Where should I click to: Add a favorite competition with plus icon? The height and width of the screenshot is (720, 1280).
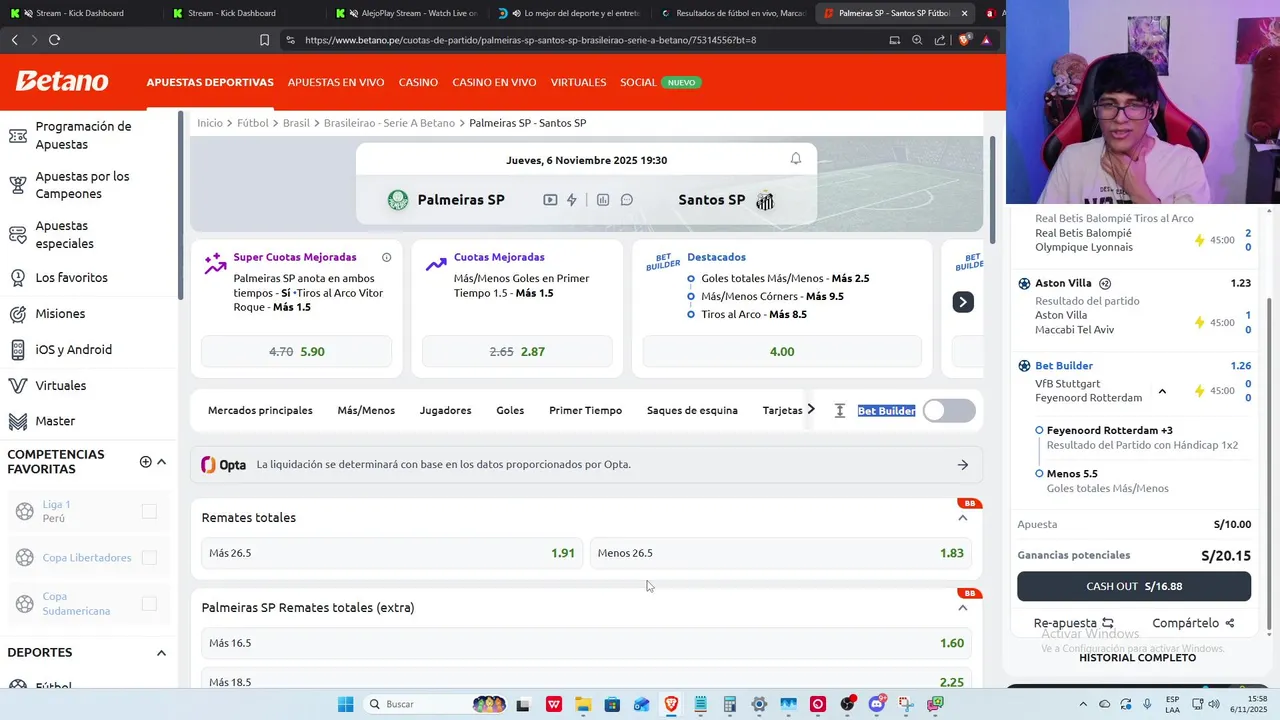(146, 462)
